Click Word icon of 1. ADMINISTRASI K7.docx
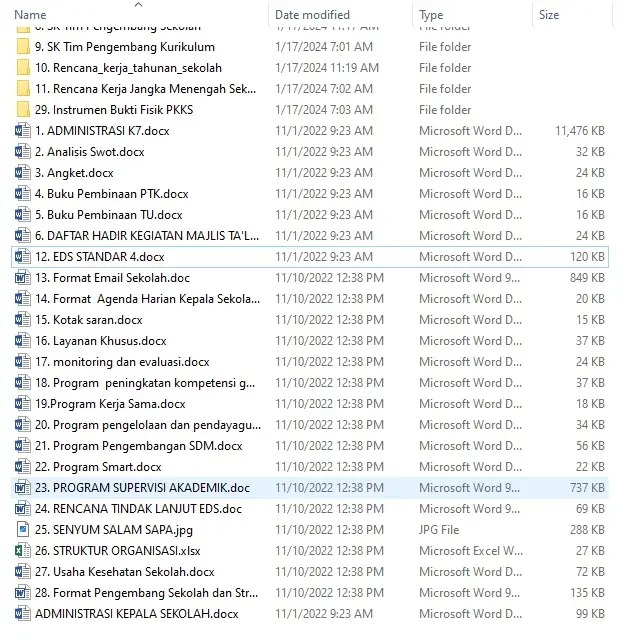Screen dimensions: 627x643 tap(23, 131)
